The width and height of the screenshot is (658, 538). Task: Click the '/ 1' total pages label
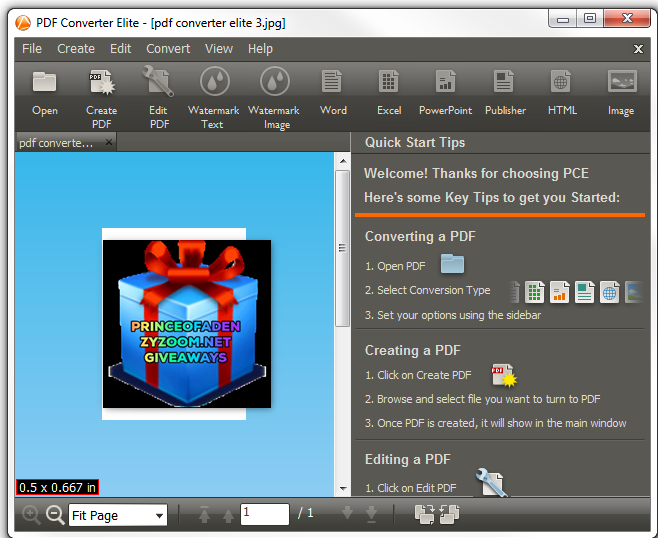click(306, 513)
